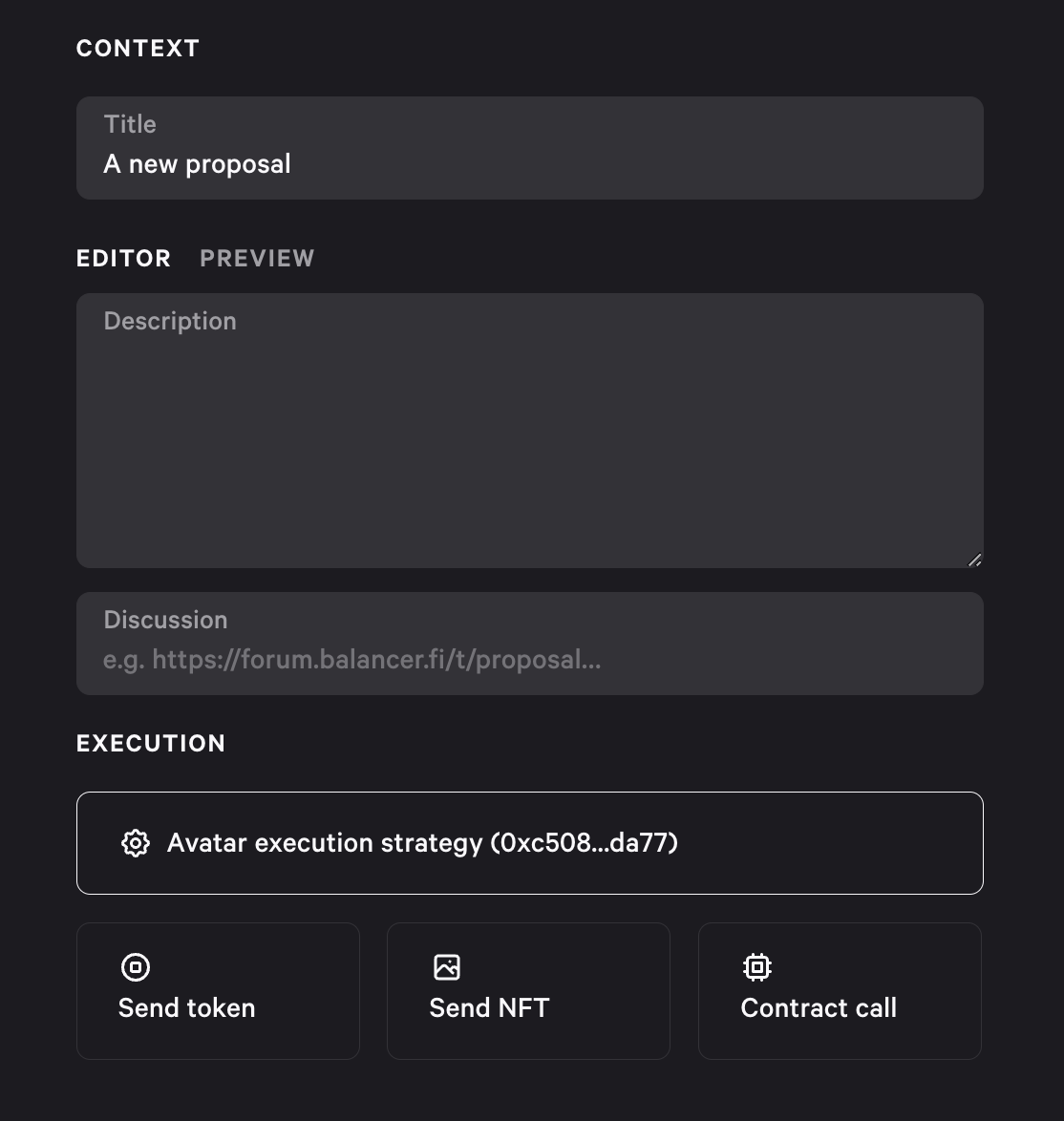Click the "A new proposal" title text
Screen dimensions: 1064x1121
coord(198,164)
